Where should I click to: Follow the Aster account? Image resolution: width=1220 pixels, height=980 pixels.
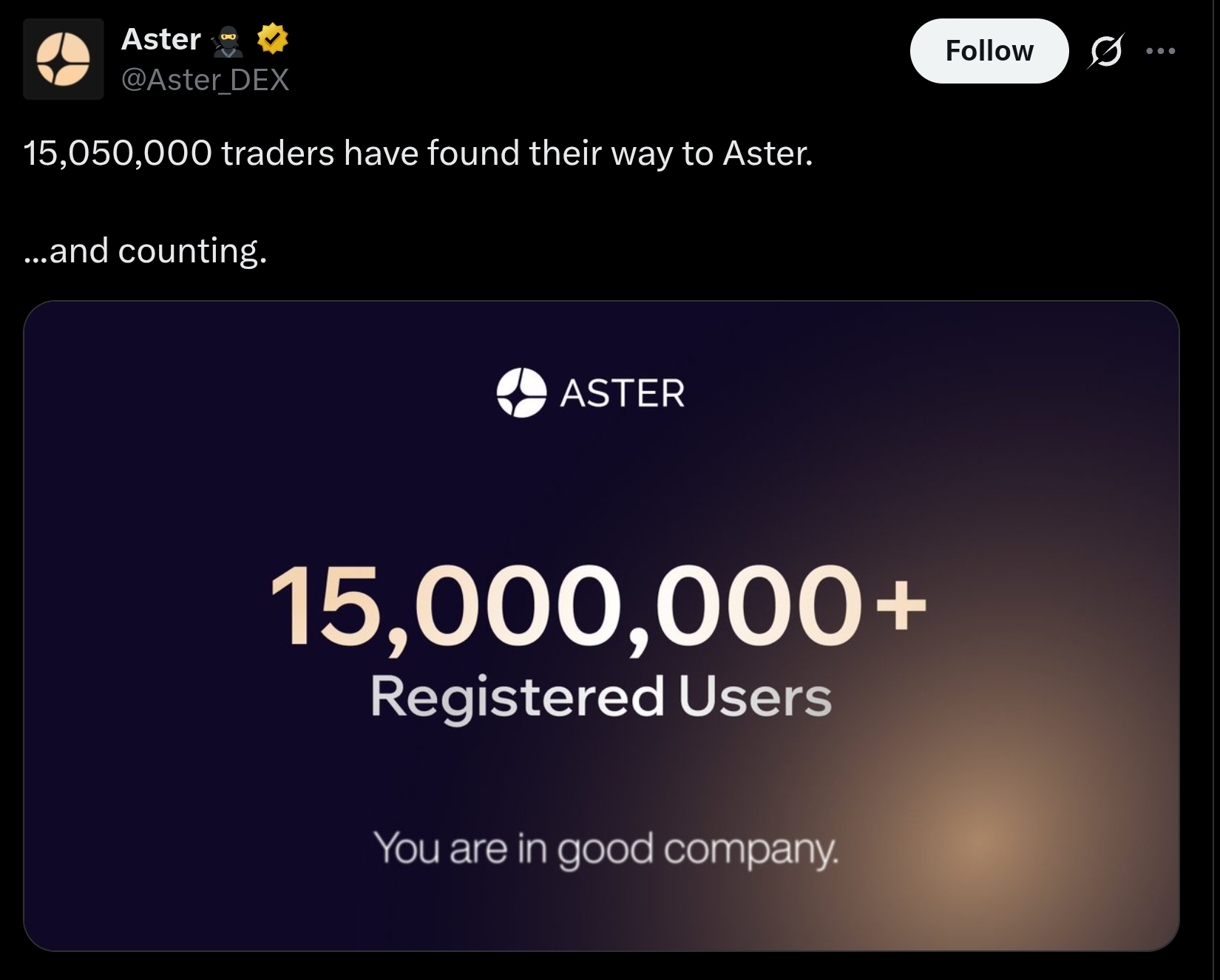point(989,51)
